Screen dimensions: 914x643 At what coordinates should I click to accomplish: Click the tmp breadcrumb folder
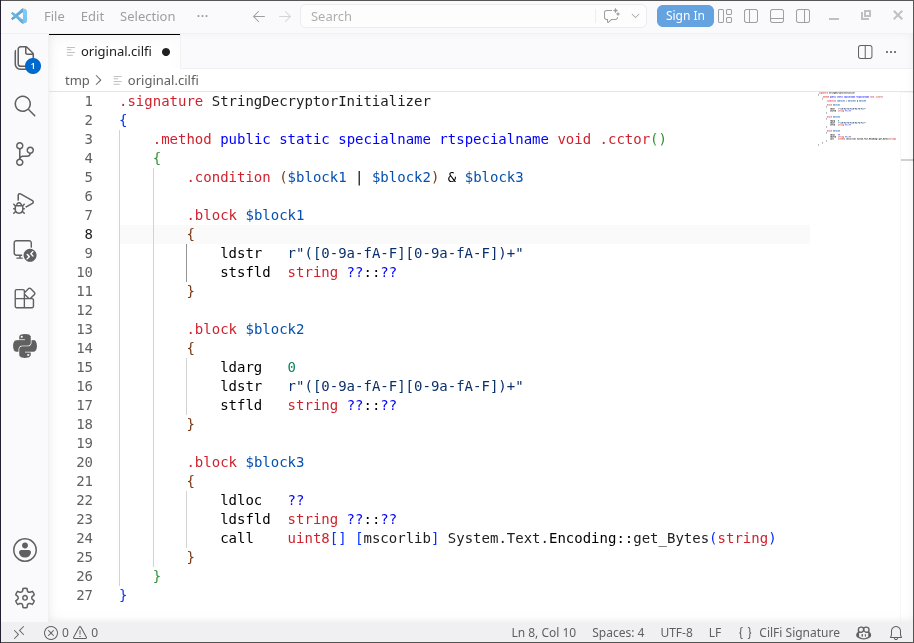(x=77, y=80)
